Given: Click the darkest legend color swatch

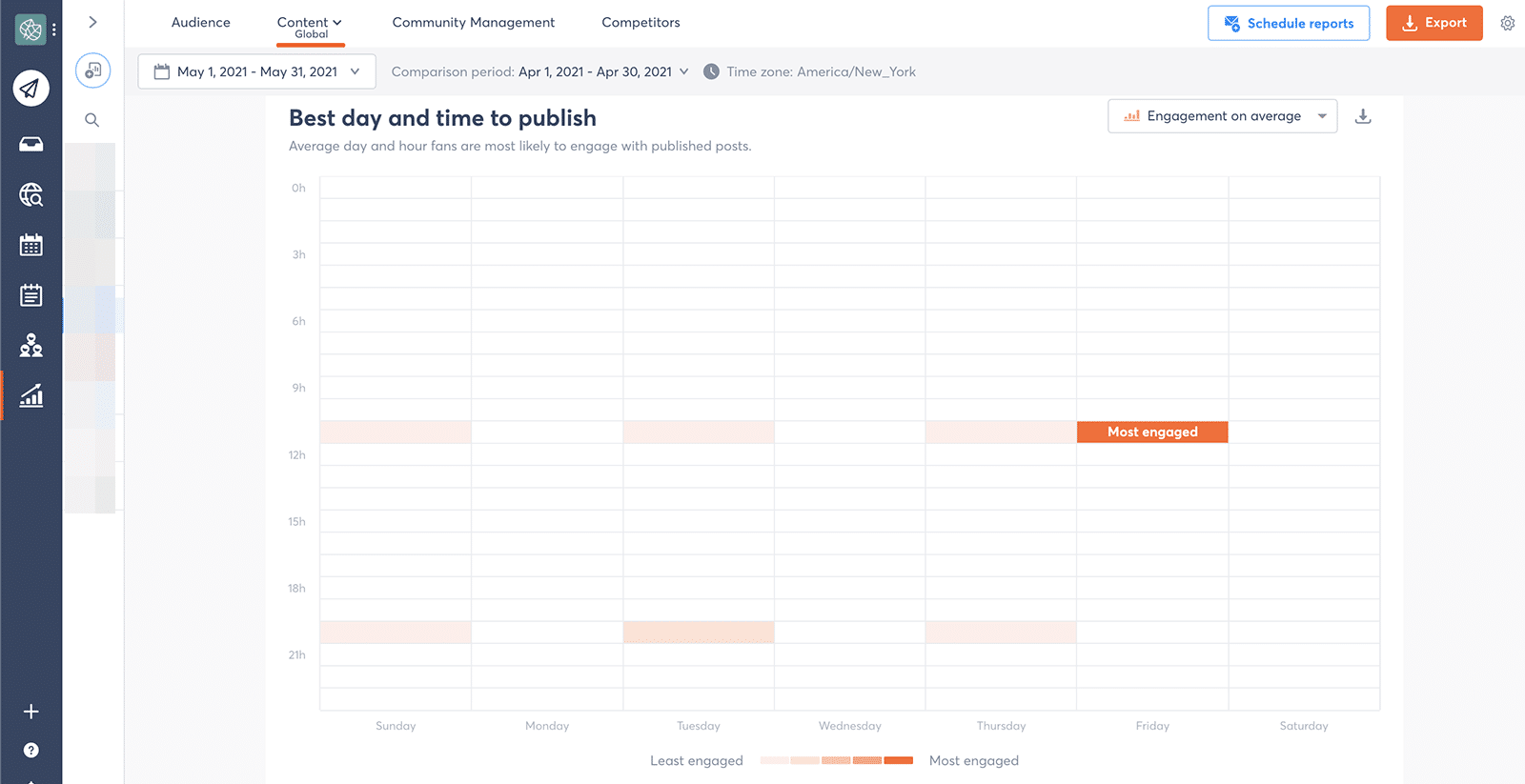Looking at the screenshot, I should (898, 760).
